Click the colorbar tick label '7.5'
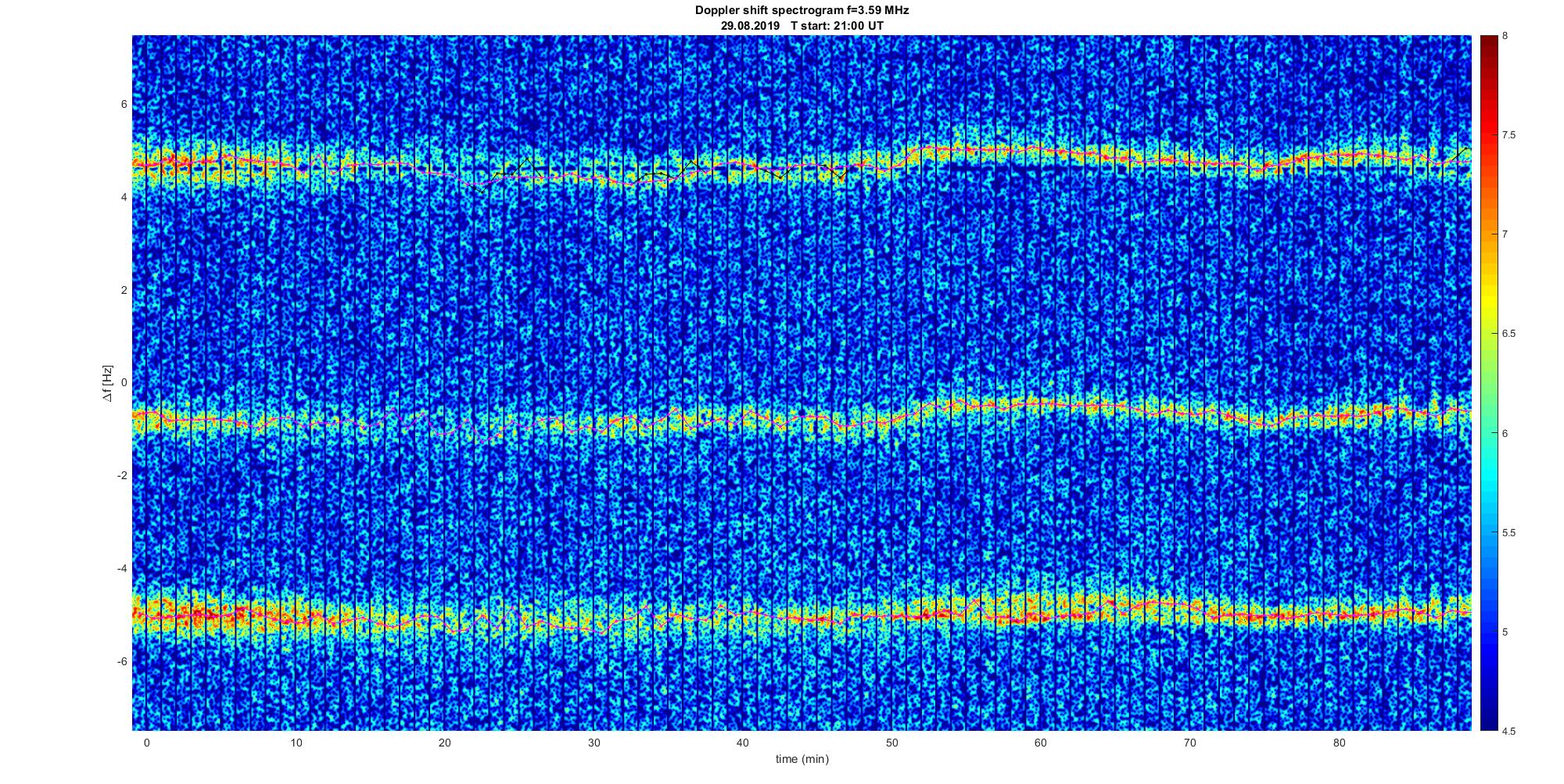This screenshot has width=1564, height=784. 1509,135
